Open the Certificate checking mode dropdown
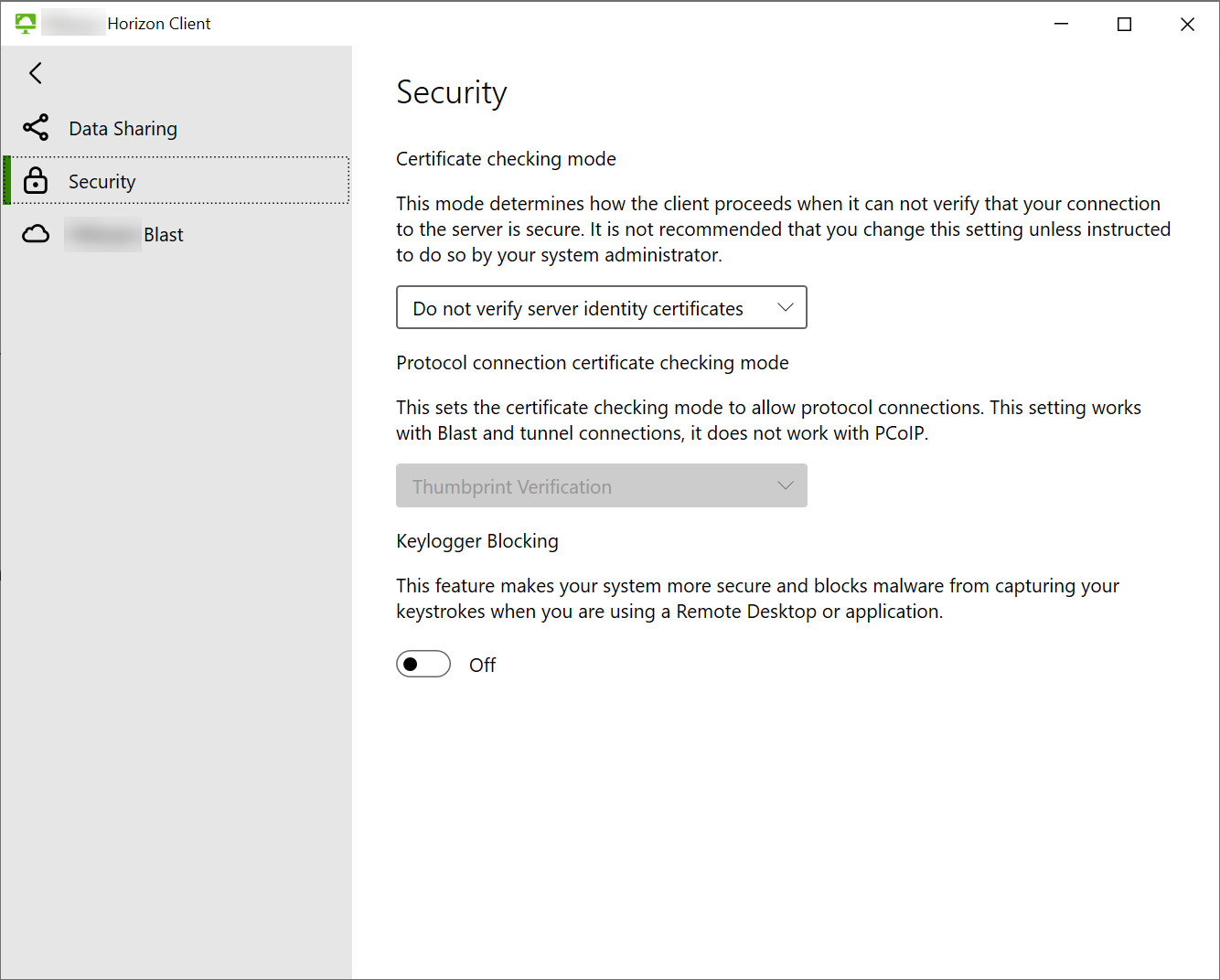The image size is (1220, 980). click(602, 307)
